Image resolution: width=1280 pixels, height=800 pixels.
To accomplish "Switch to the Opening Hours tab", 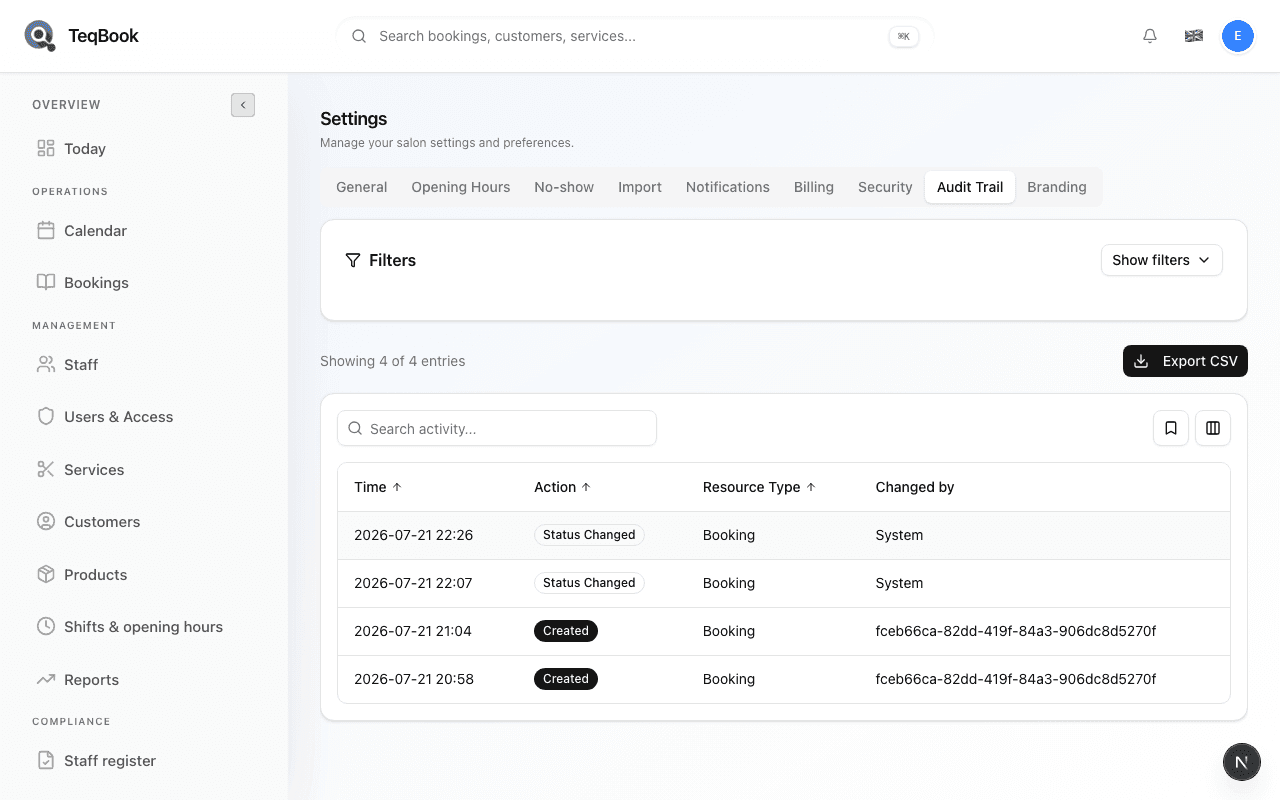I will pyautogui.click(x=461, y=187).
